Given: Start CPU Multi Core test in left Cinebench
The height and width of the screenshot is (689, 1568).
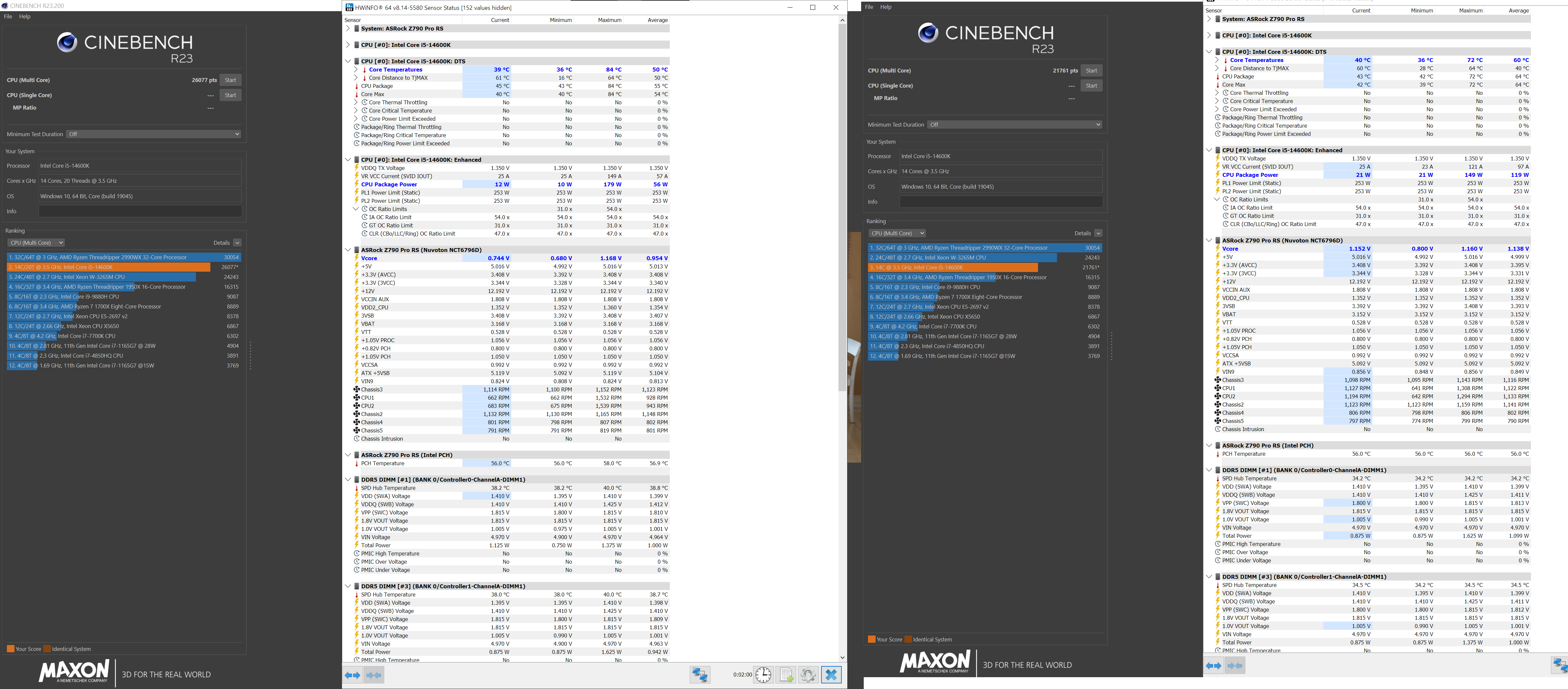Looking at the screenshot, I should point(230,80).
